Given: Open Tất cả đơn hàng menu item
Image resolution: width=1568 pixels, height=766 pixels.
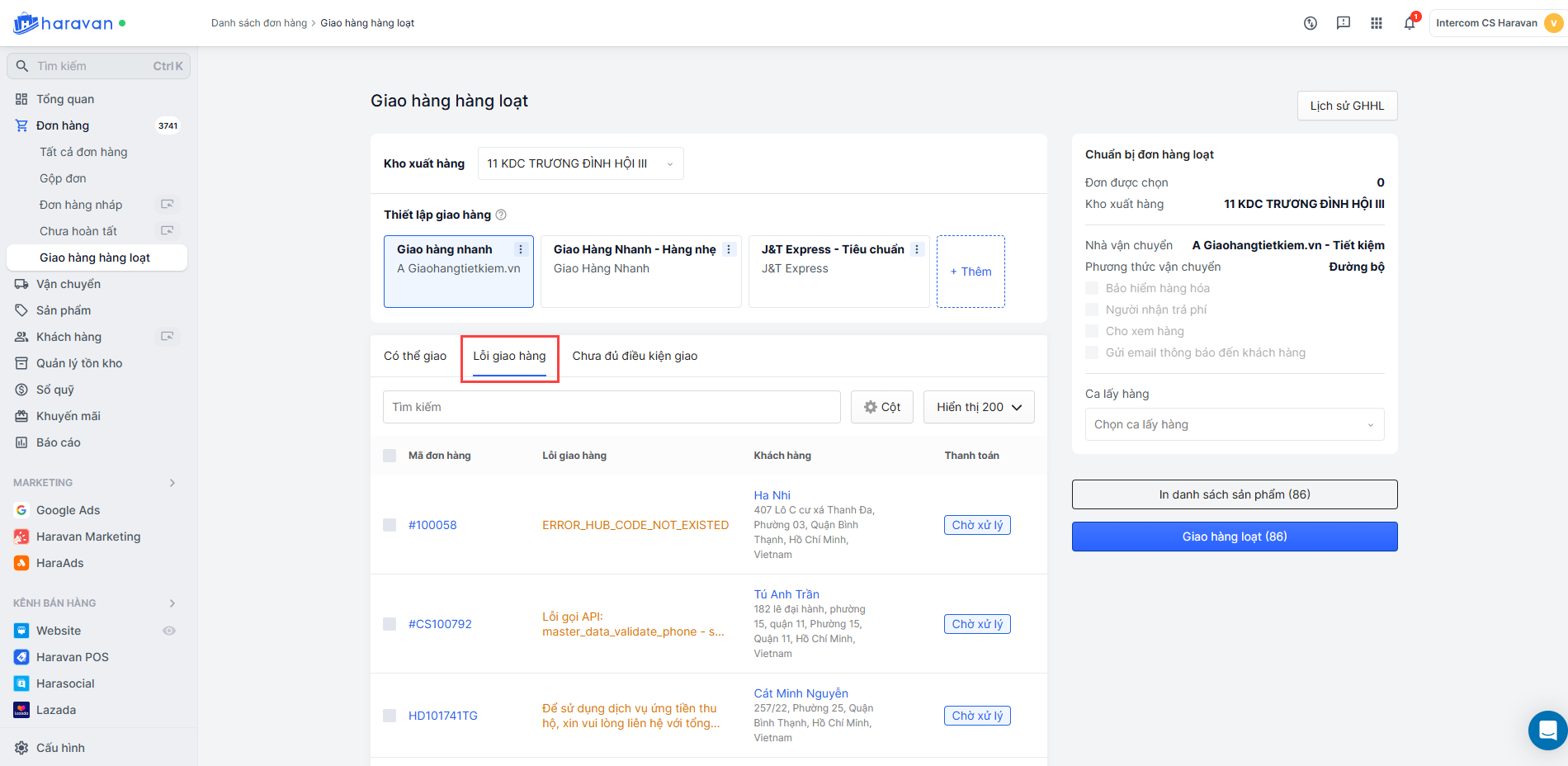Looking at the screenshot, I should coord(83,152).
